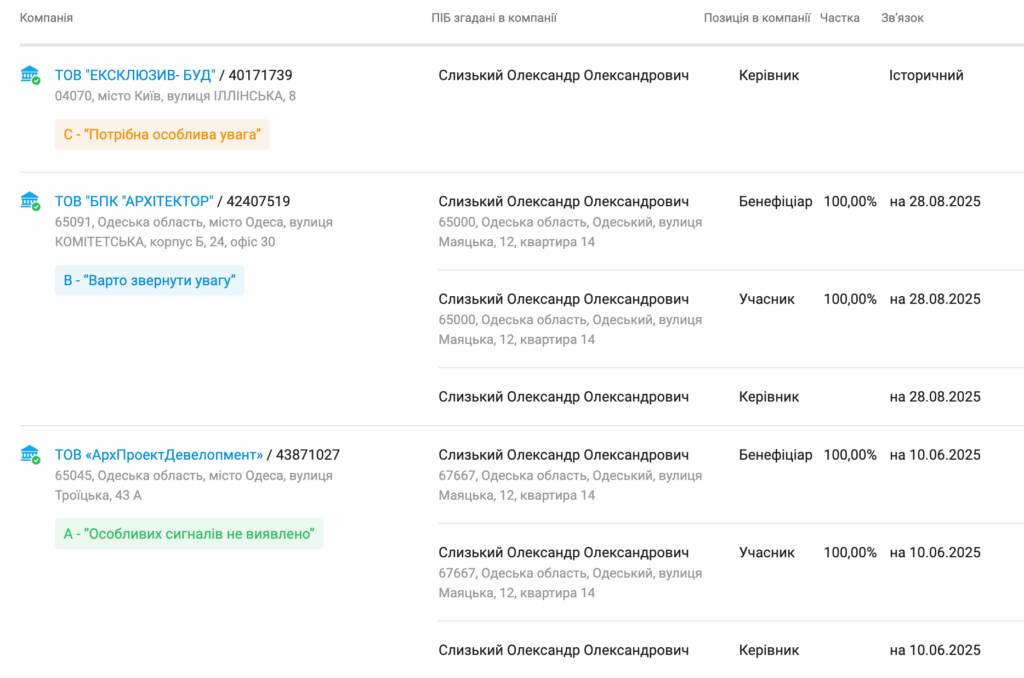
Task: Click the Керівник entry dated 10.06.2025
Action: (x=769, y=650)
